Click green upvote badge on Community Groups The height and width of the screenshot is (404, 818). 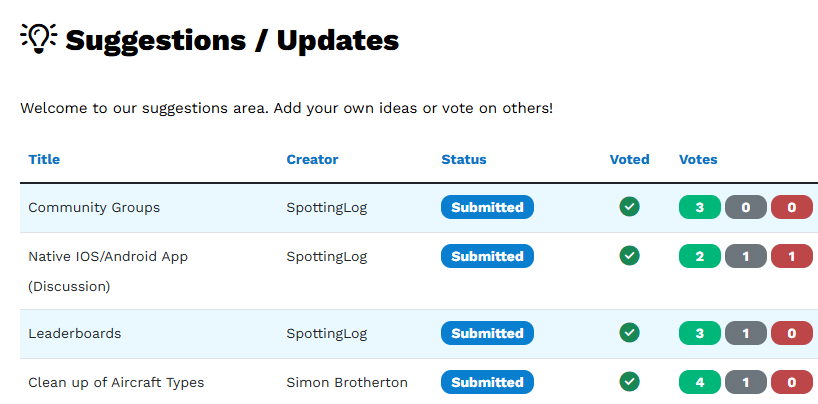pos(700,207)
